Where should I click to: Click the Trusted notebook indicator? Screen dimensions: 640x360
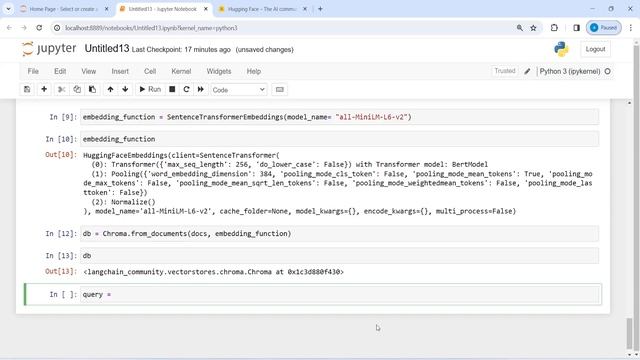505,71
